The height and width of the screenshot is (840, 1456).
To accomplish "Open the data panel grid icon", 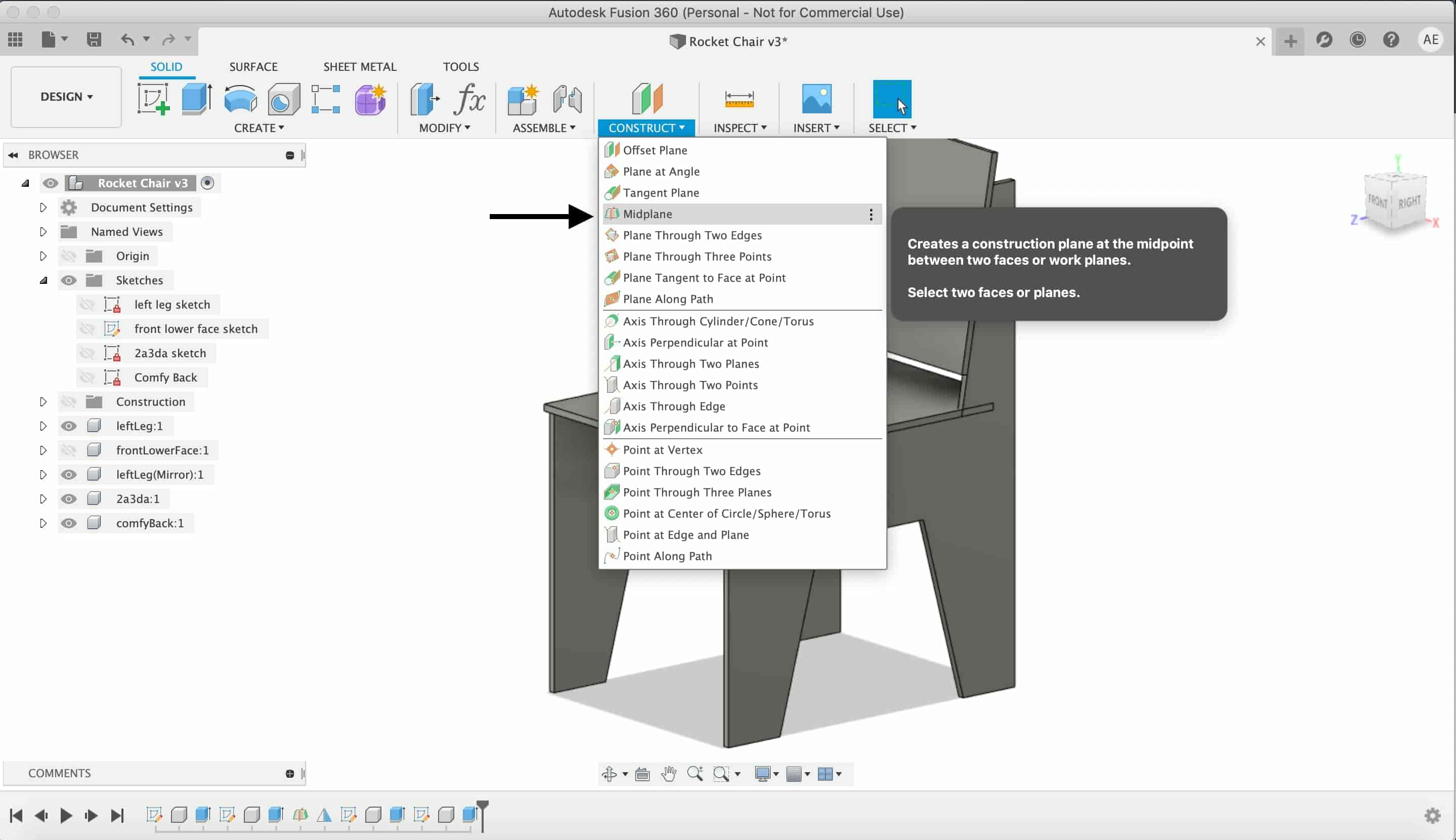I will pos(15,39).
